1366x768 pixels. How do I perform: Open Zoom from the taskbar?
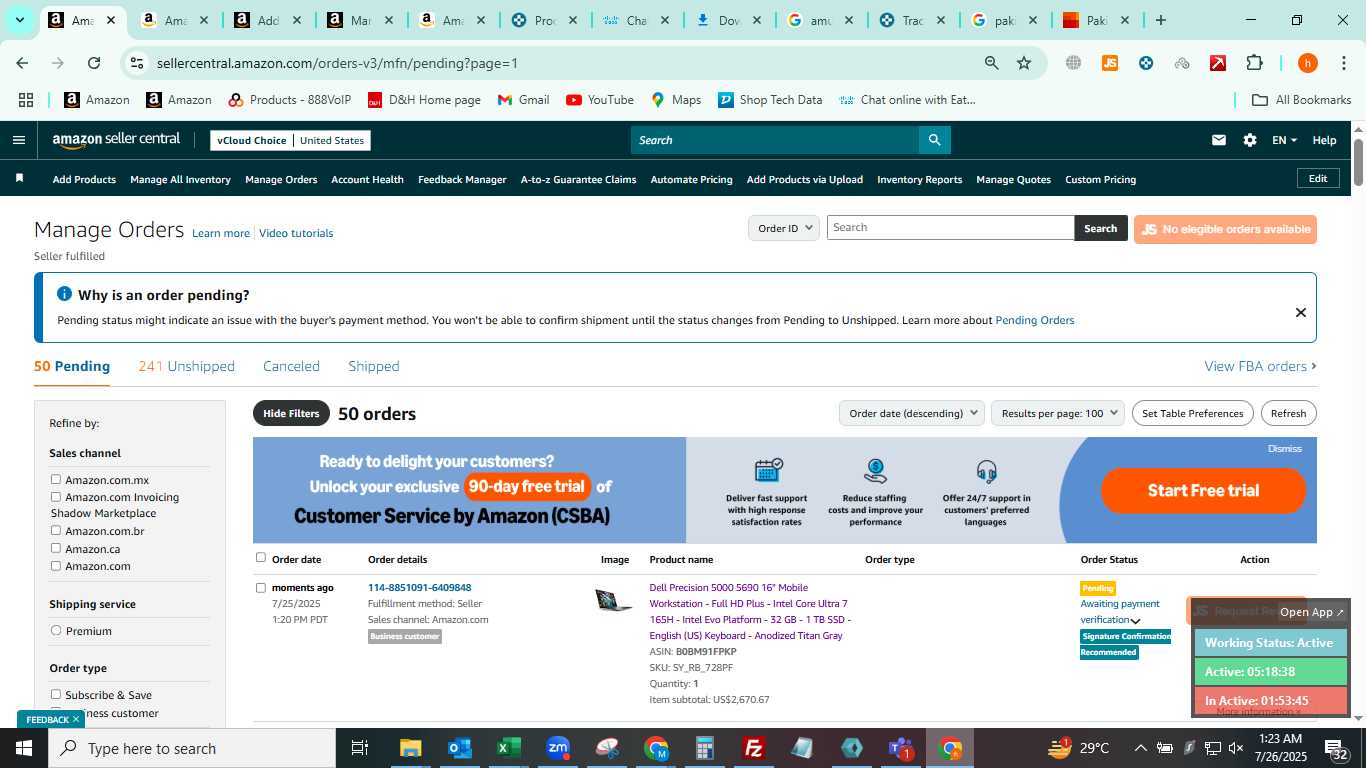558,748
